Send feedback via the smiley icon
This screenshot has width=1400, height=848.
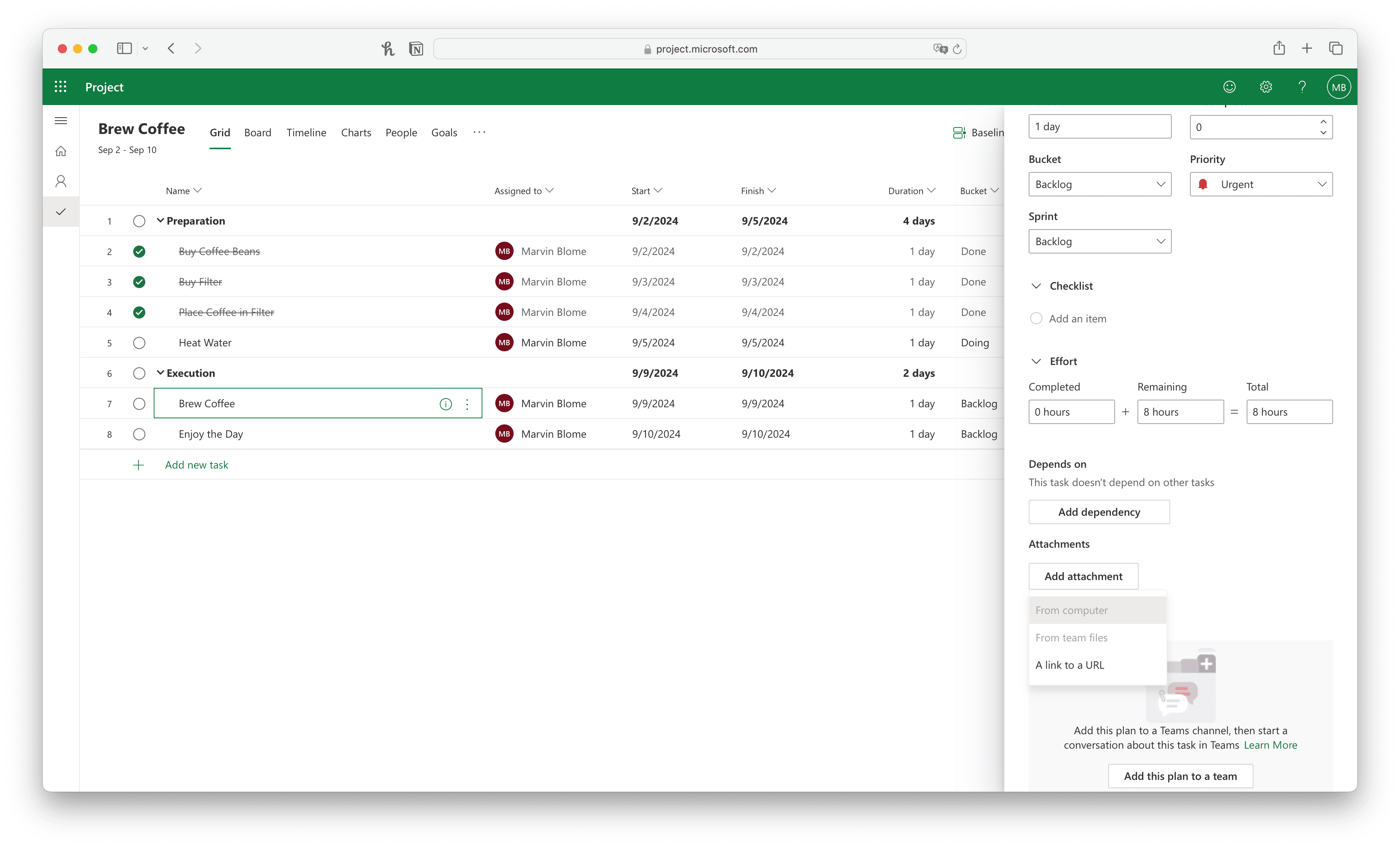(1229, 86)
